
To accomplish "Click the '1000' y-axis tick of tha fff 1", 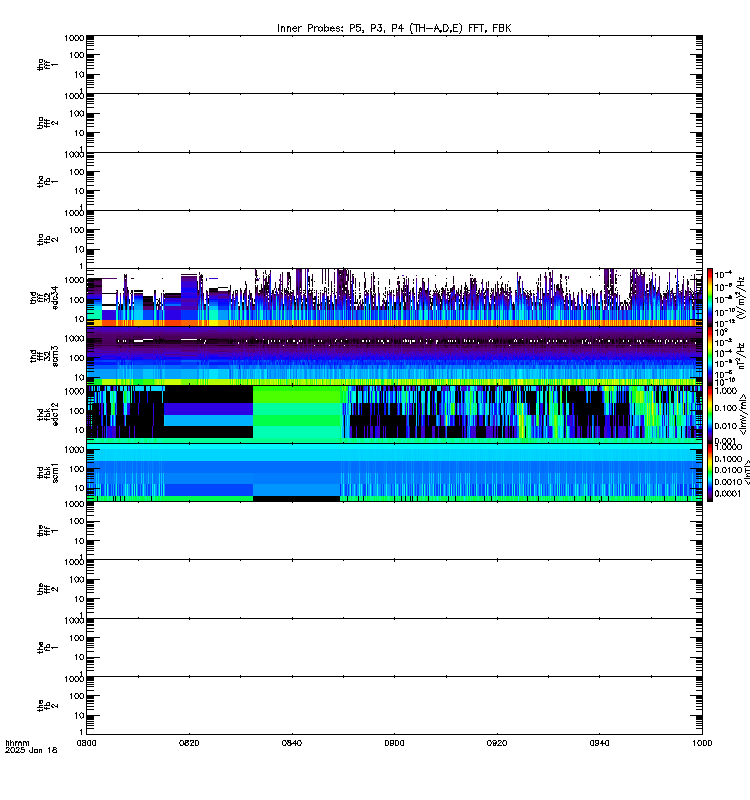I will [74, 38].
